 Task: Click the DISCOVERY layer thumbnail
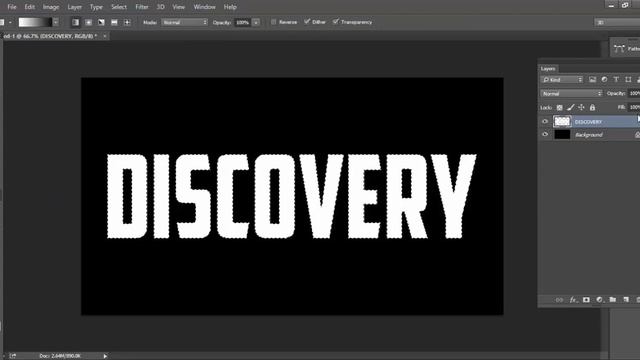(562, 122)
